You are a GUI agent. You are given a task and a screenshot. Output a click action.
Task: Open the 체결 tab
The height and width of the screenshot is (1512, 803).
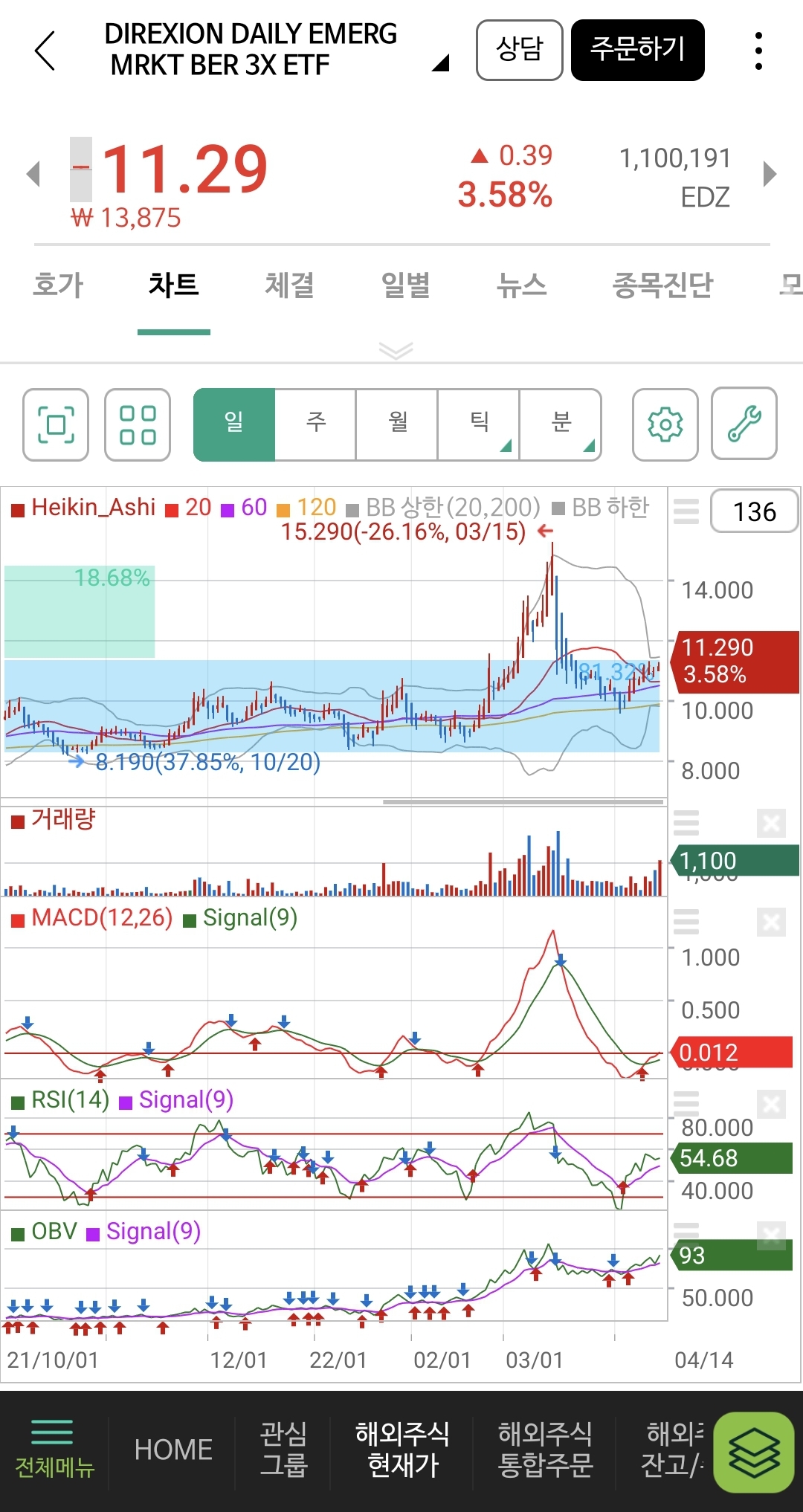click(x=290, y=285)
